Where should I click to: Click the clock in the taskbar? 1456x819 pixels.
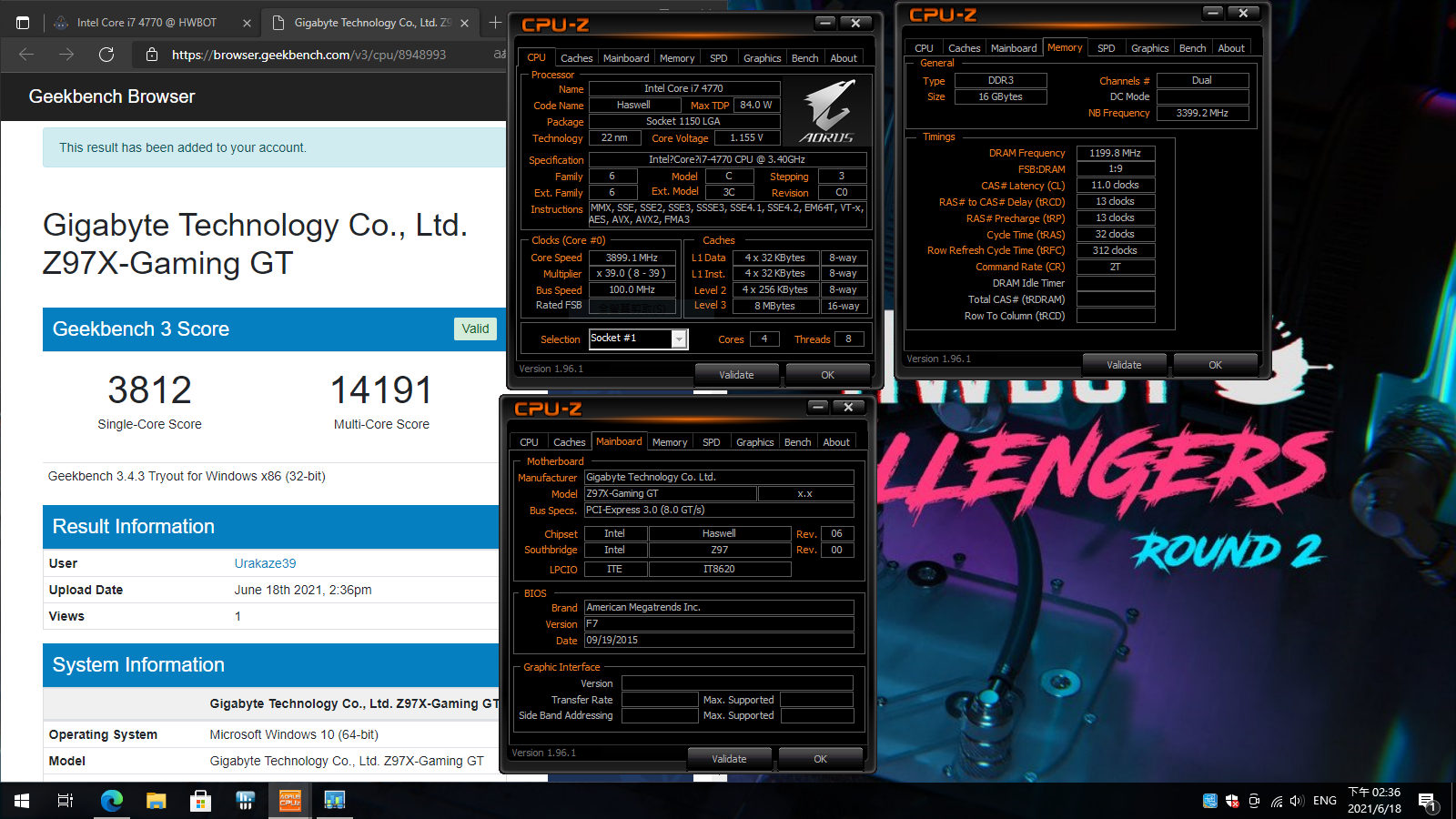pos(1374,800)
